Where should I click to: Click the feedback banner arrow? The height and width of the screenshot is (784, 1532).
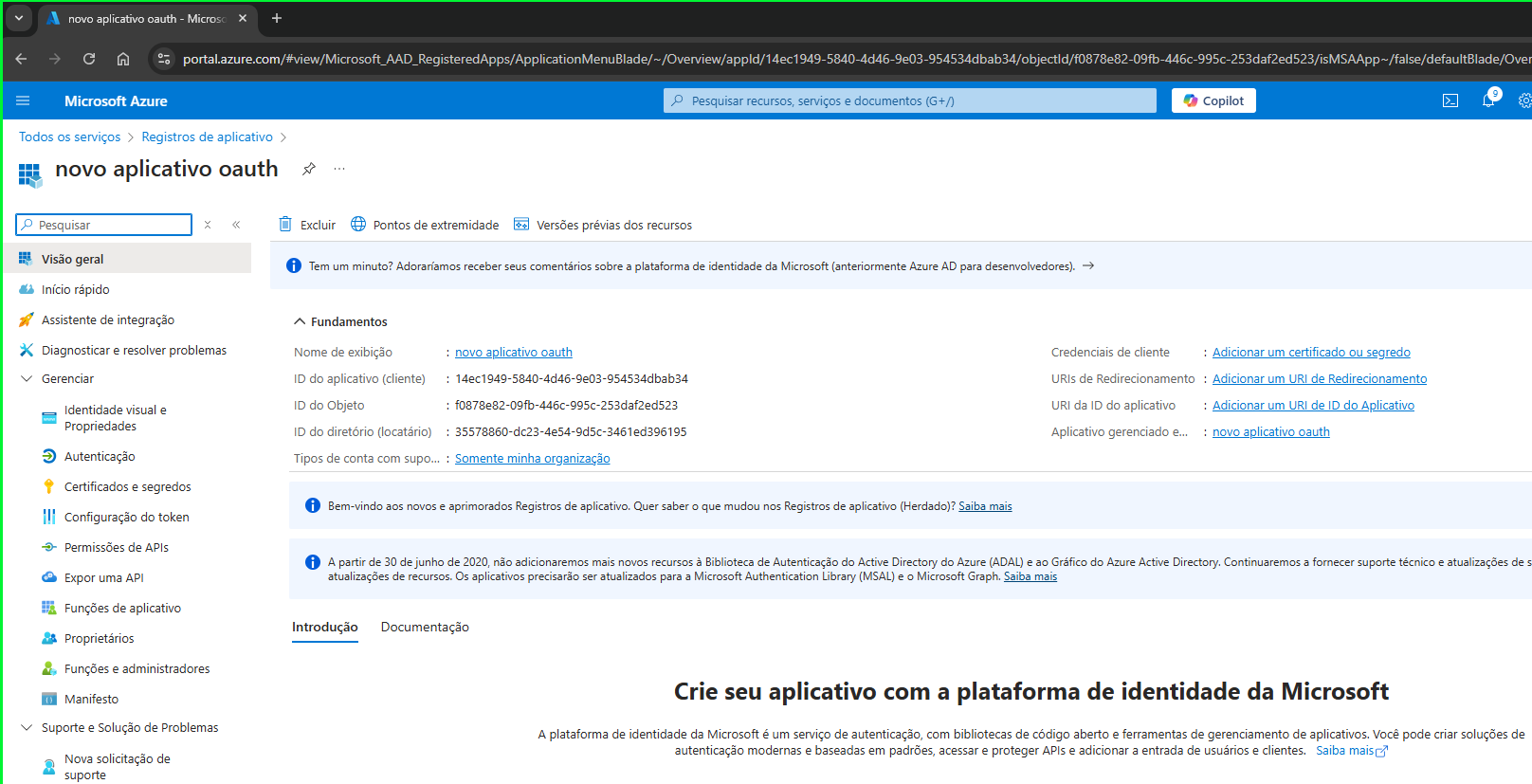tap(1088, 265)
